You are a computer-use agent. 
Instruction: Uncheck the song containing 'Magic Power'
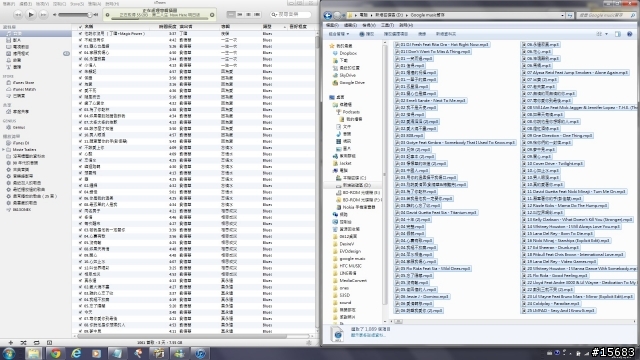tap(80, 34)
